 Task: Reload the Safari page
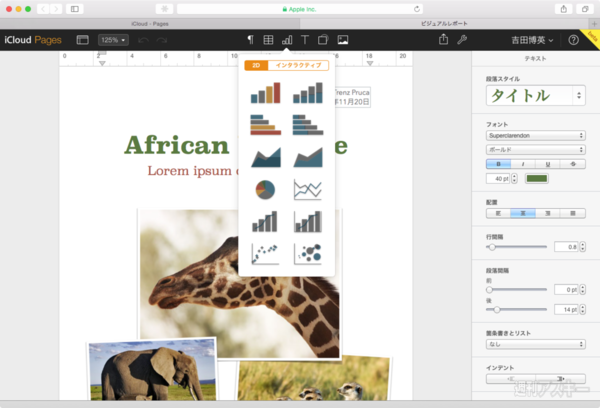(x=417, y=9)
